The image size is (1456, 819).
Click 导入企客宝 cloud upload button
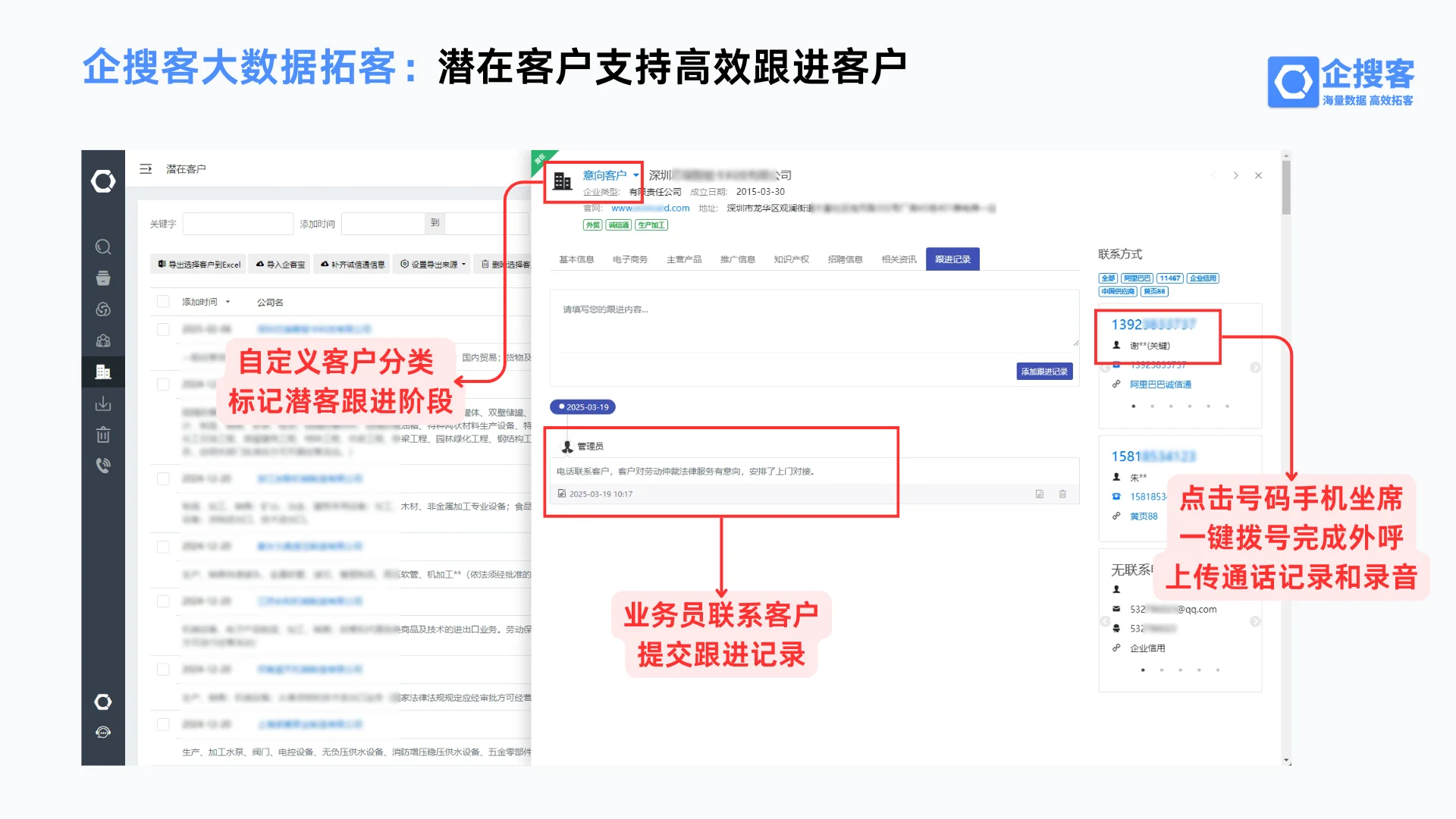[x=281, y=265]
